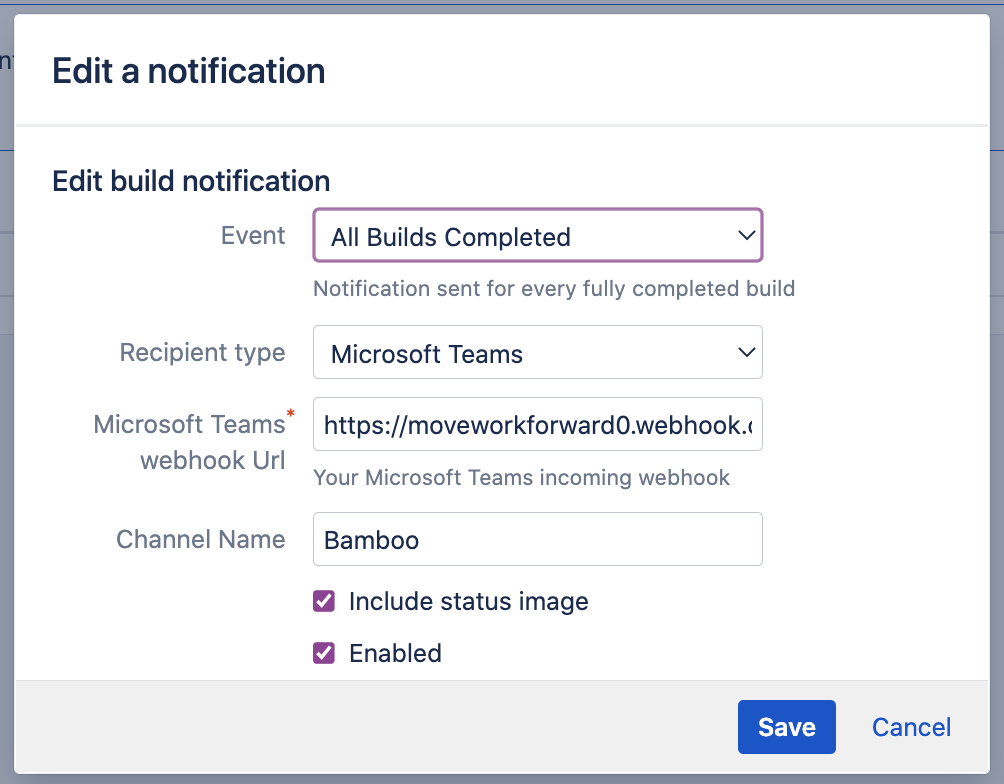Image resolution: width=1004 pixels, height=784 pixels.
Task: Click the "Edit a notification" dialog title
Action: click(x=188, y=70)
